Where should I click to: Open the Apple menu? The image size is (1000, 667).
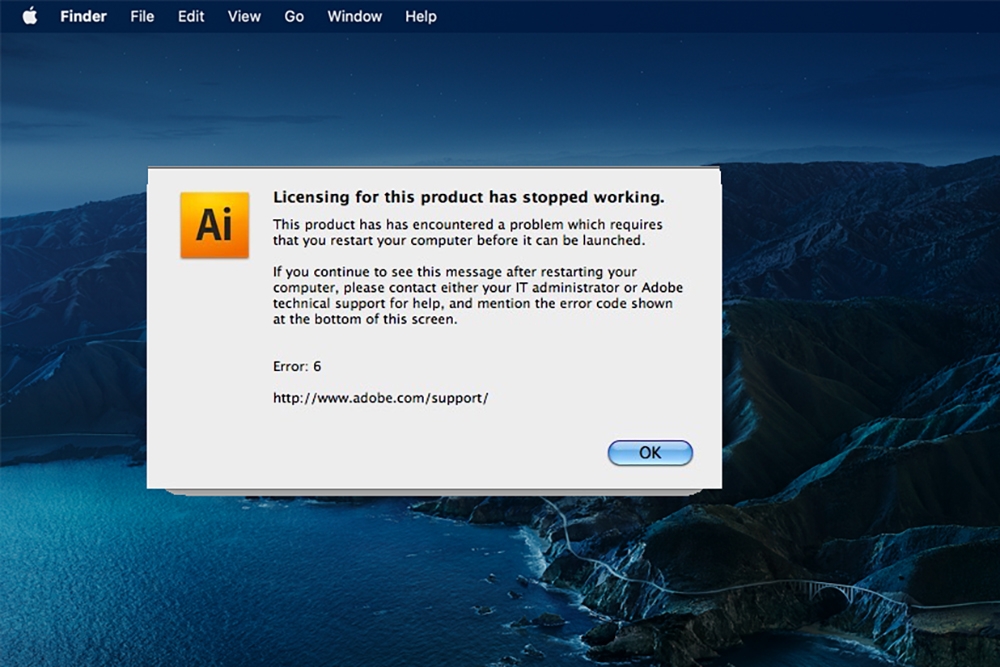(30, 16)
